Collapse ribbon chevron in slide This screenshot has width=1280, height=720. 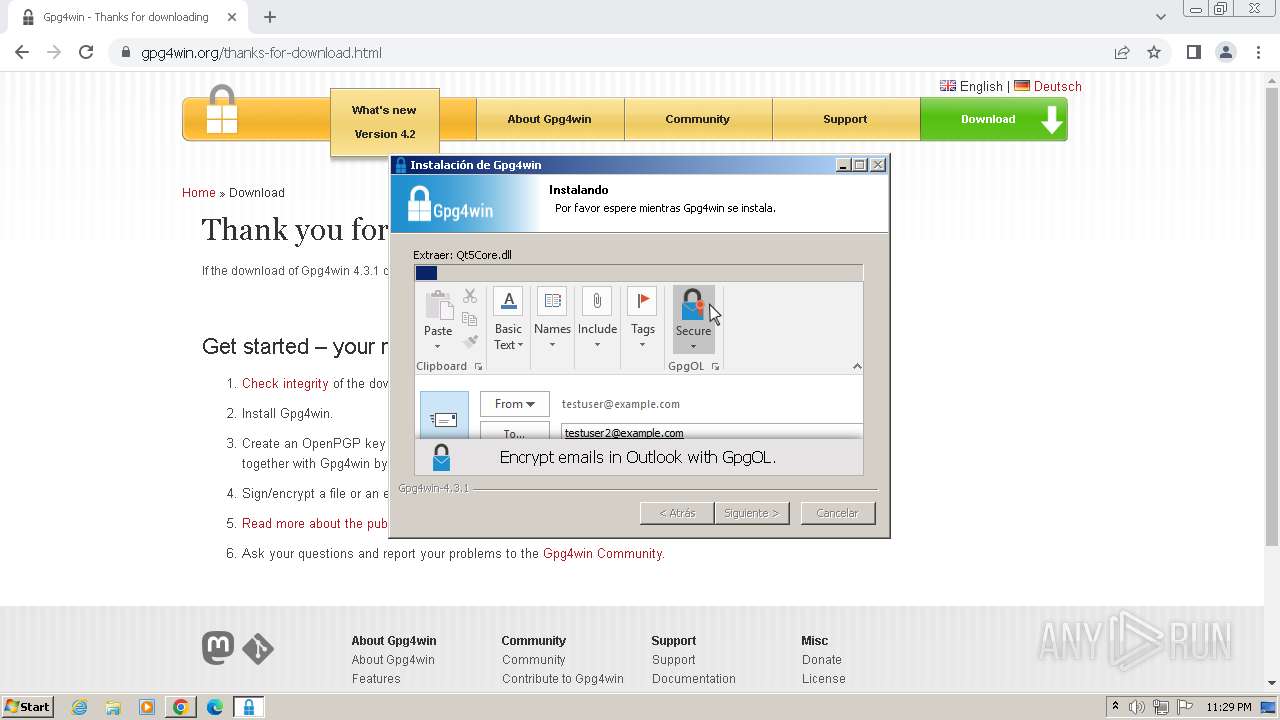tap(857, 367)
